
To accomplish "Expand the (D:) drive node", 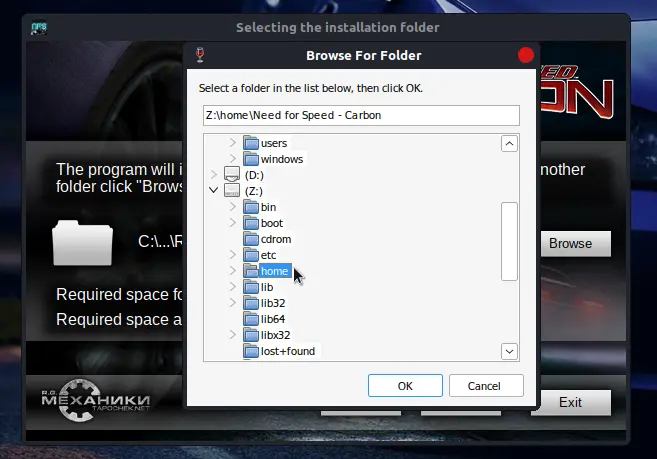I will pyautogui.click(x=214, y=174).
